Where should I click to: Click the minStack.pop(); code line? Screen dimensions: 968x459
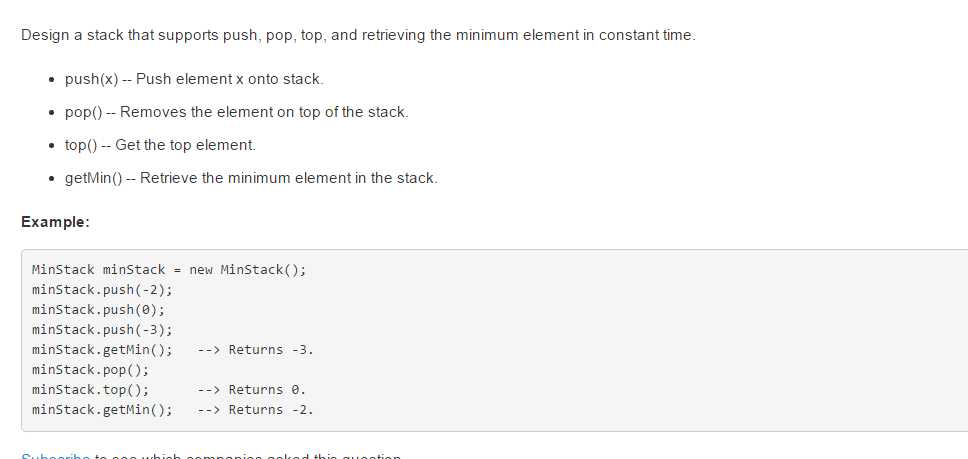(91, 370)
